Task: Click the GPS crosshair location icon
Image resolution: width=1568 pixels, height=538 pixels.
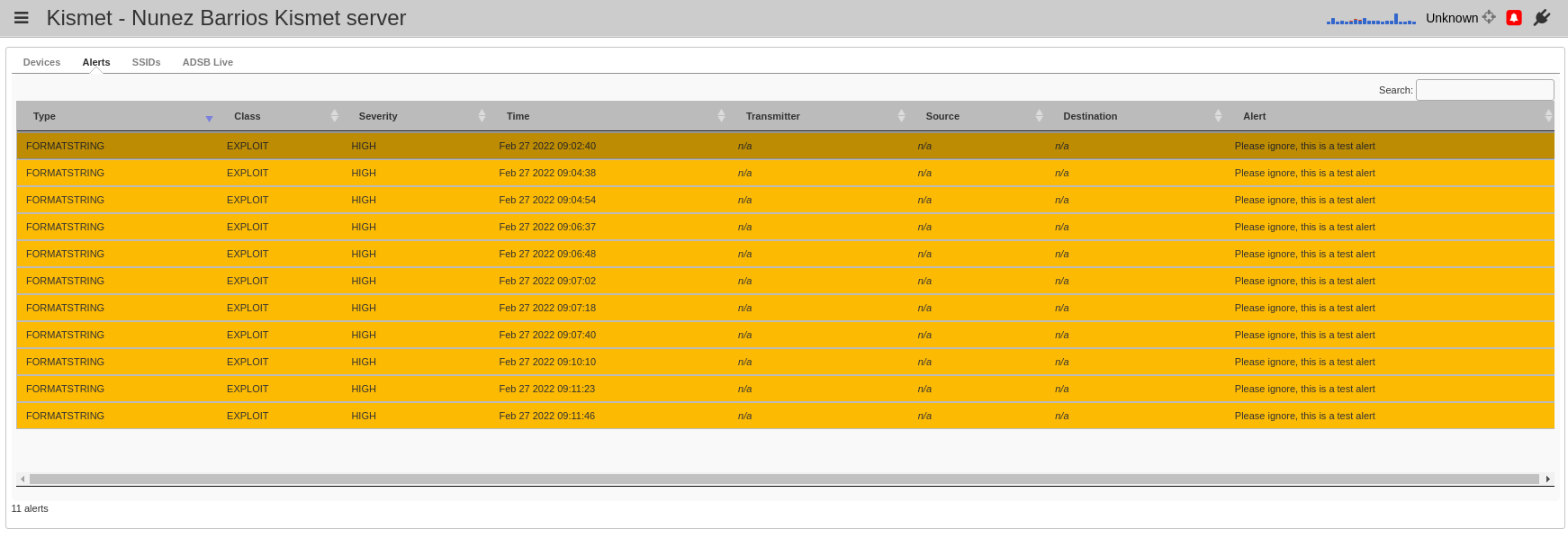Action: tap(1489, 17)
